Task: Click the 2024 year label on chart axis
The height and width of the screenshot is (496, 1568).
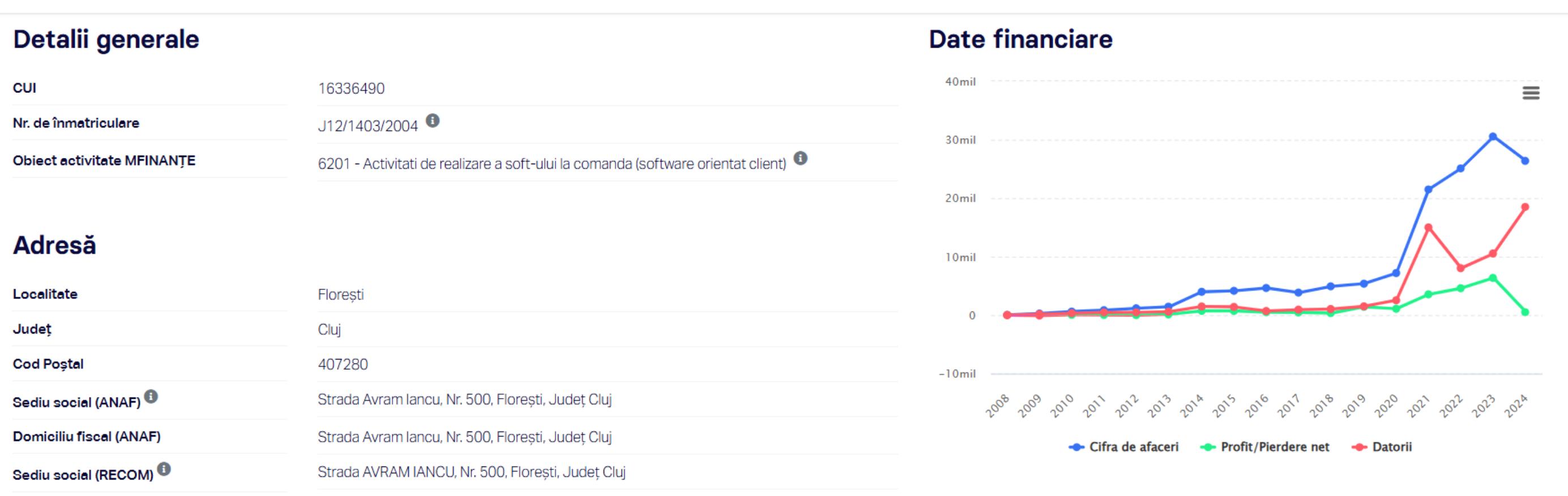Action: click(x=1516, y=406)
